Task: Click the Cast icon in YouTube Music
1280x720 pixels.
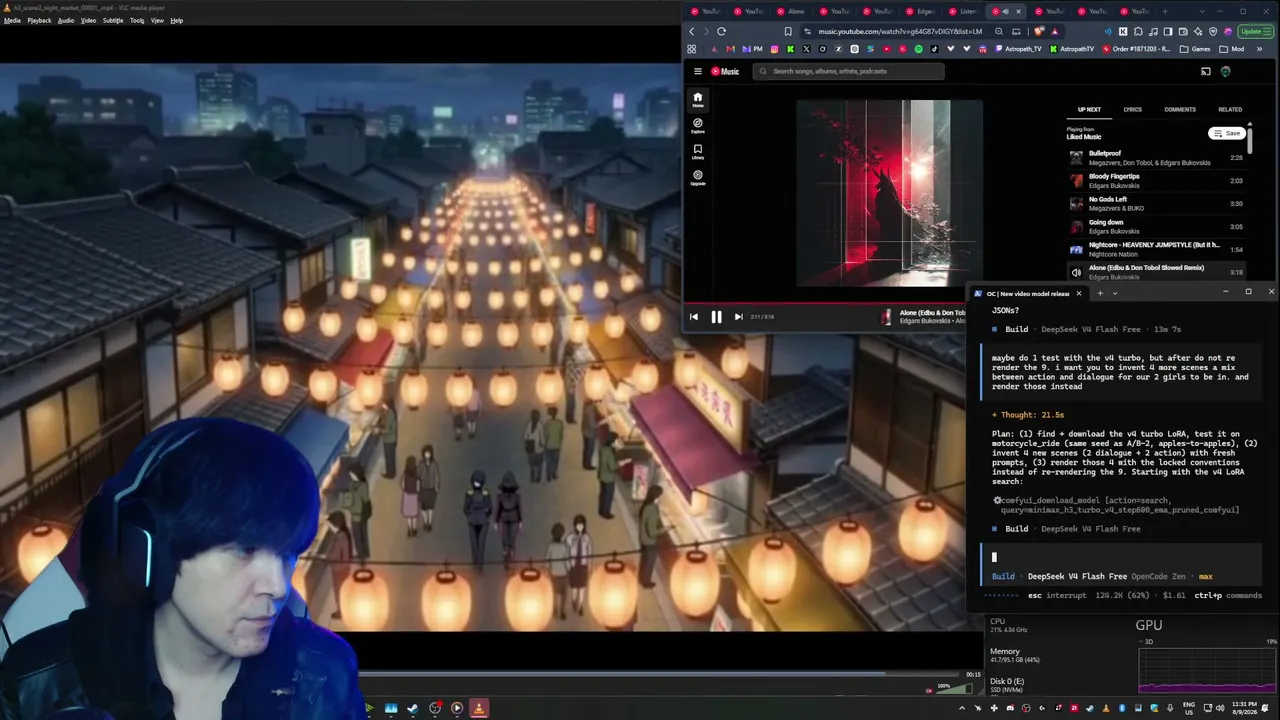Action: 1205,71
